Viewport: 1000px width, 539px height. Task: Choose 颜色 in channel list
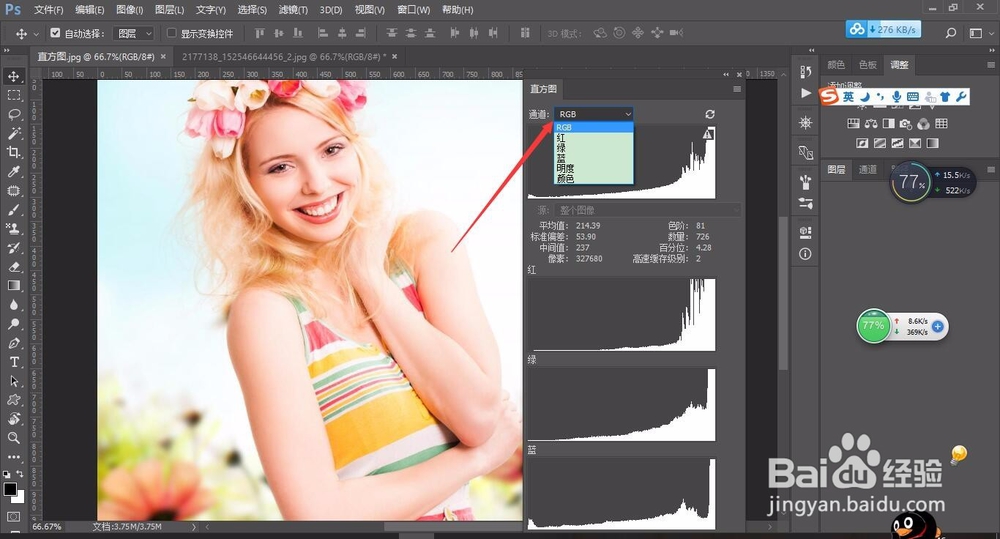[593, 179]
